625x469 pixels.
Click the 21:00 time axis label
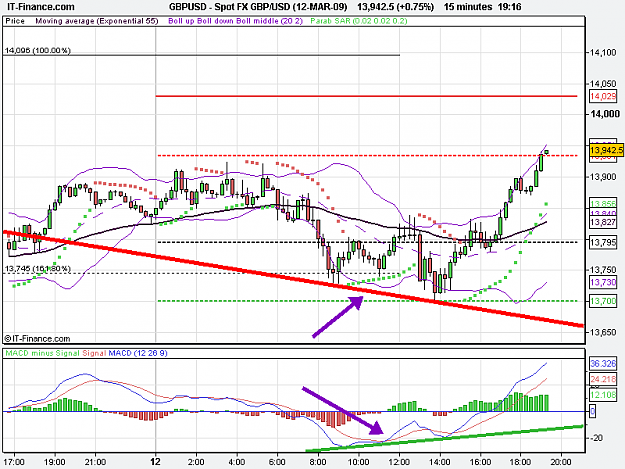(x=95, y=462)
